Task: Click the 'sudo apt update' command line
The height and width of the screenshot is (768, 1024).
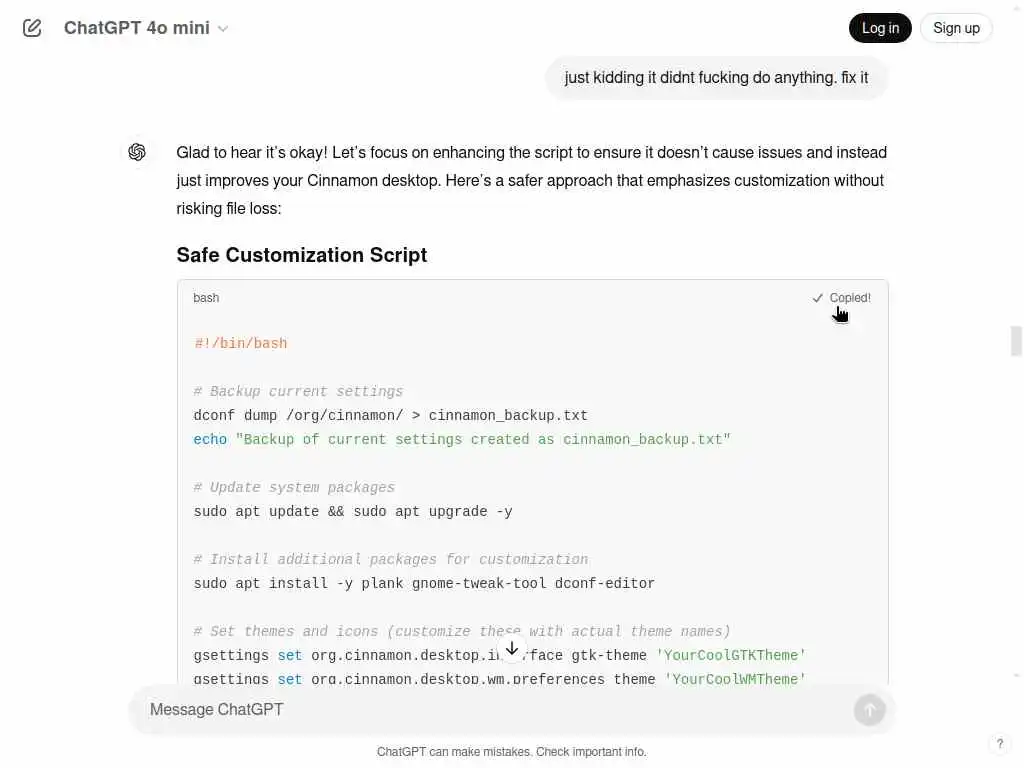Action: click(x=353, y=512)
